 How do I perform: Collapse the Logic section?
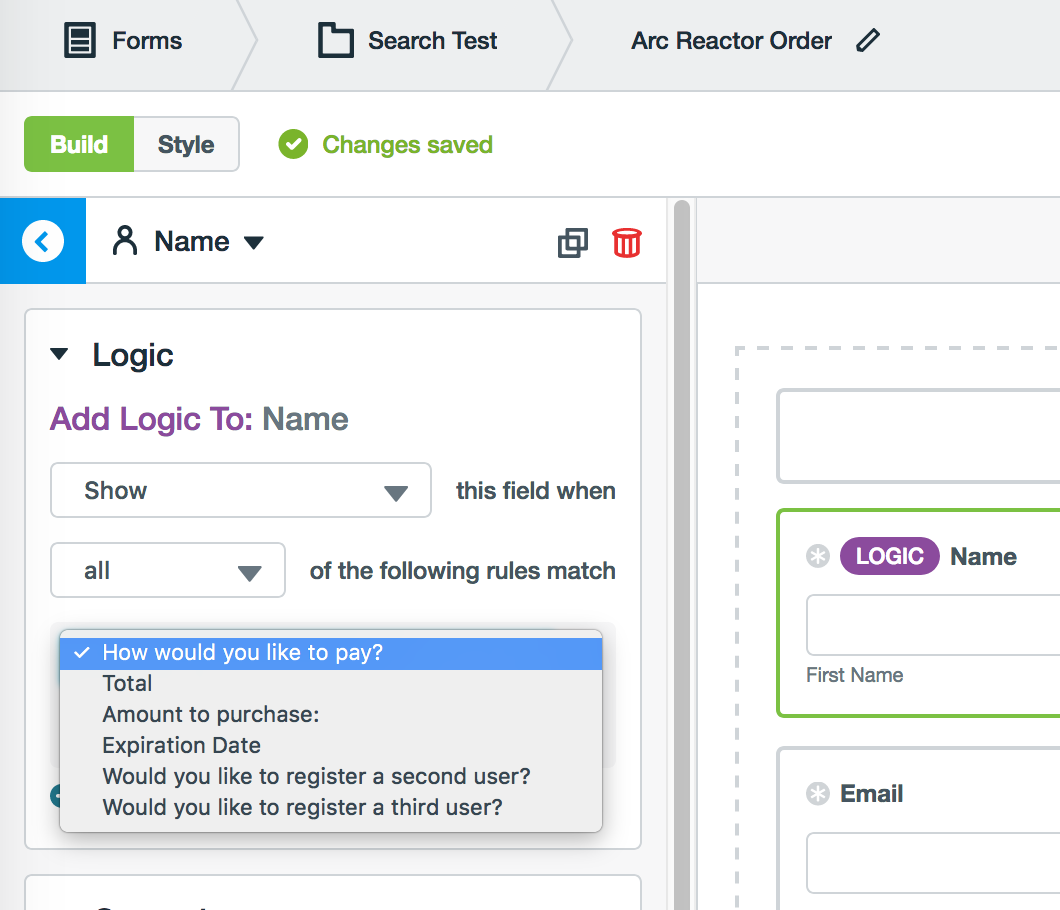click(x=60, y=354)
